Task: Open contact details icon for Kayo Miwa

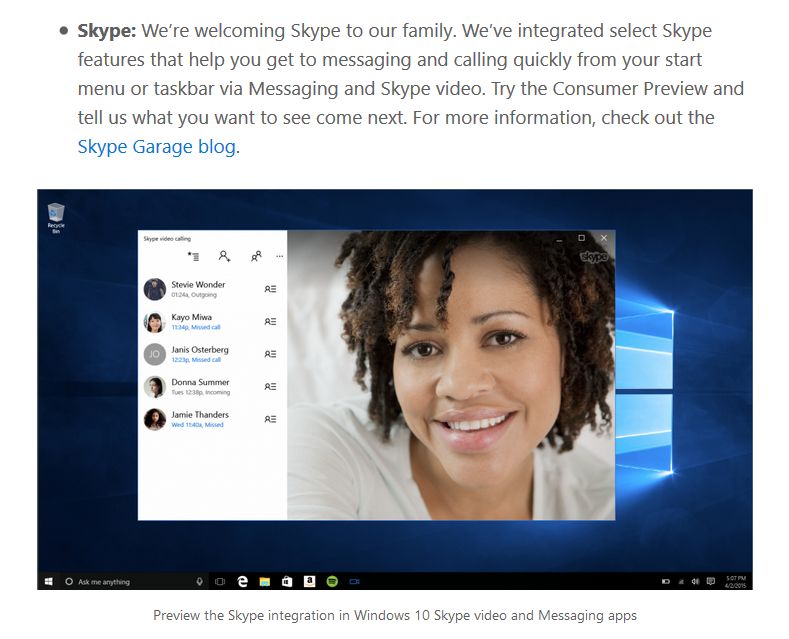Action: [270, 322]
